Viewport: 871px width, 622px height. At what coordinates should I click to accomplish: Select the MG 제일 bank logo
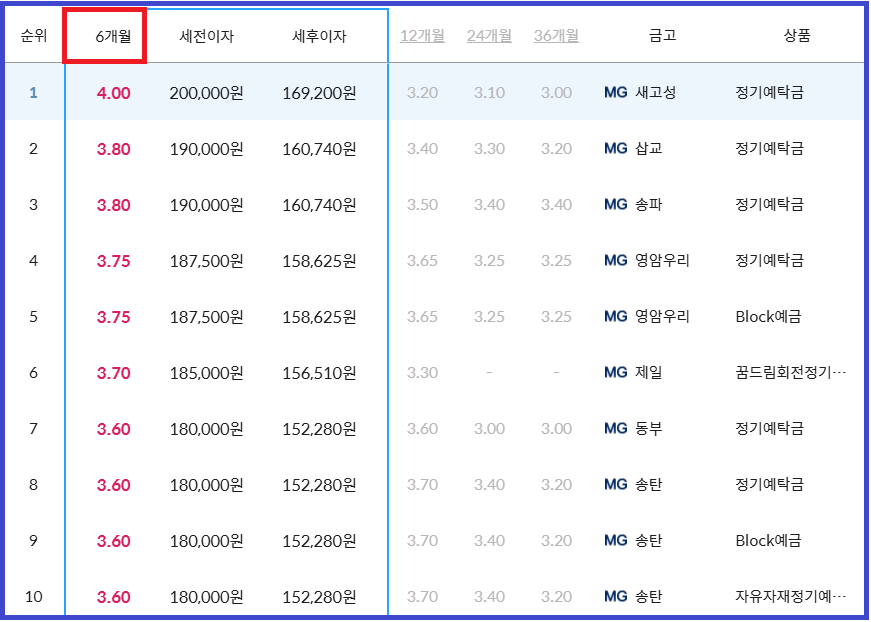[618, 370]
